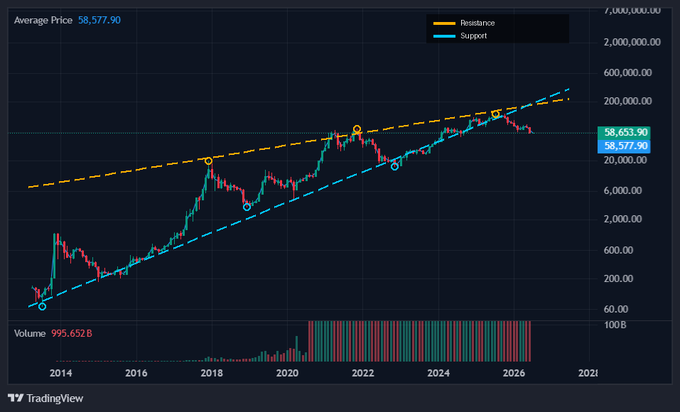
Task: Click the green 58,653.90 price label
Action: [624, 132]
